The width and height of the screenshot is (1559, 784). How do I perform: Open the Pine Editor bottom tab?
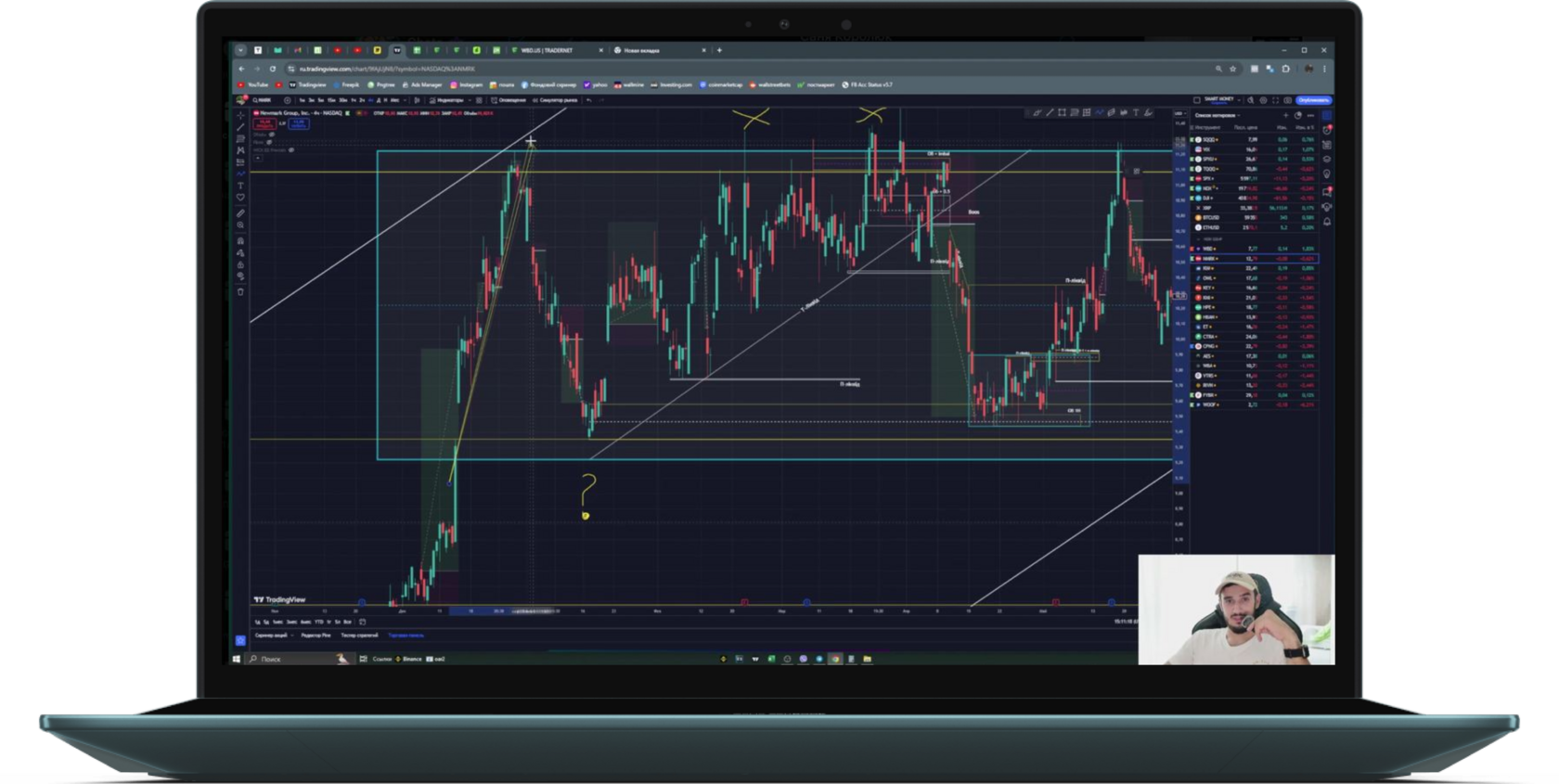point(316,636)
